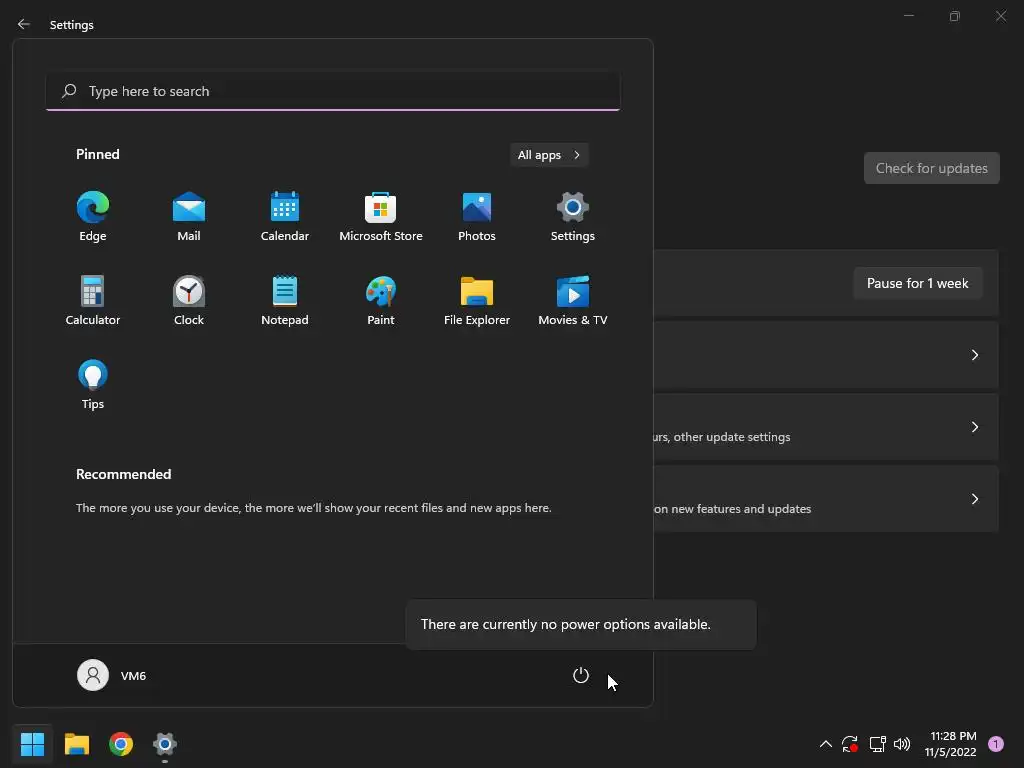This screenshot has height=768, width=1024.
Task: Launch the Photos app
Action: pyautogui.click(x=477, y=217)
